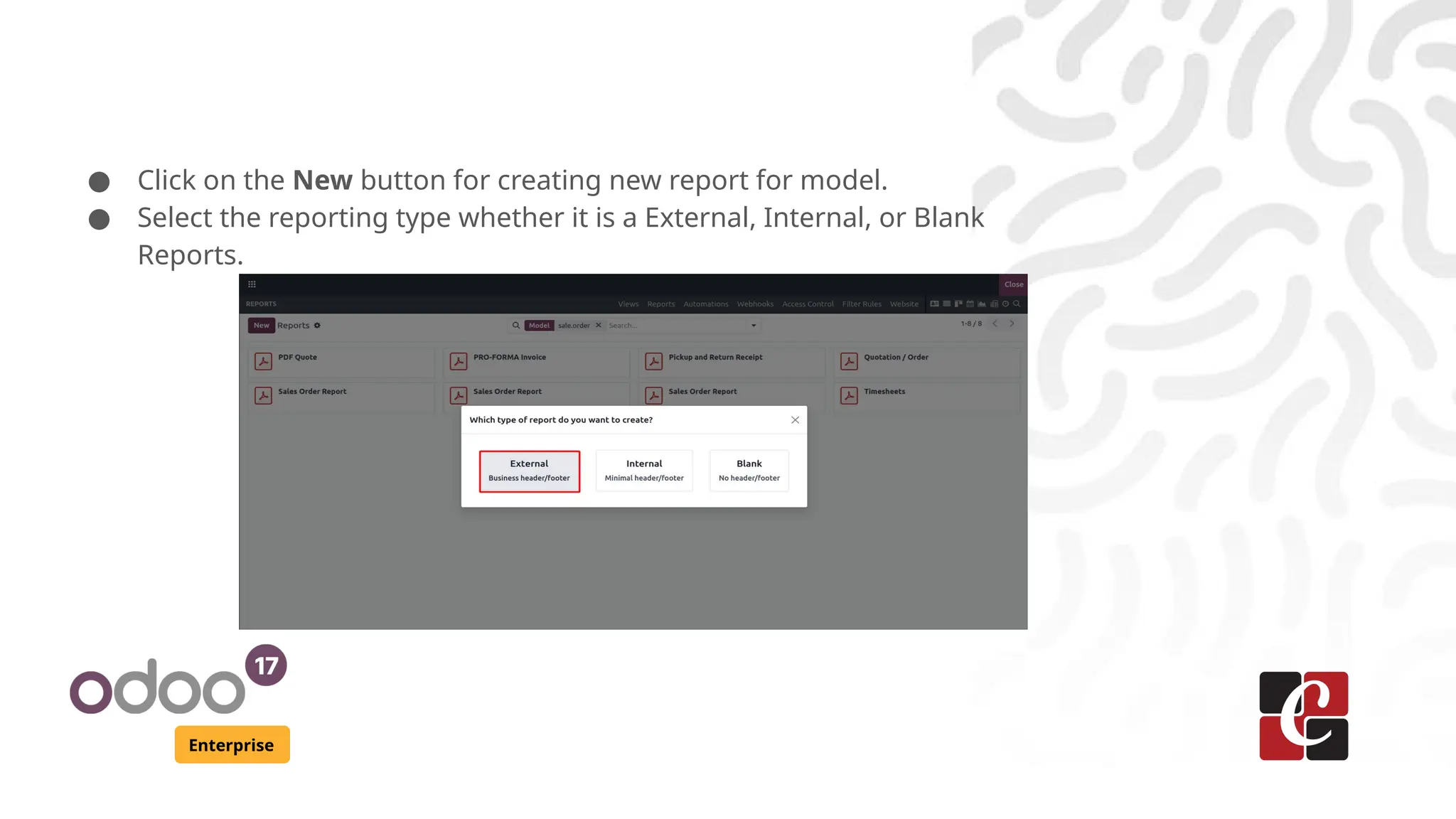Open the PDF Quote report card

tap(341, 363)
